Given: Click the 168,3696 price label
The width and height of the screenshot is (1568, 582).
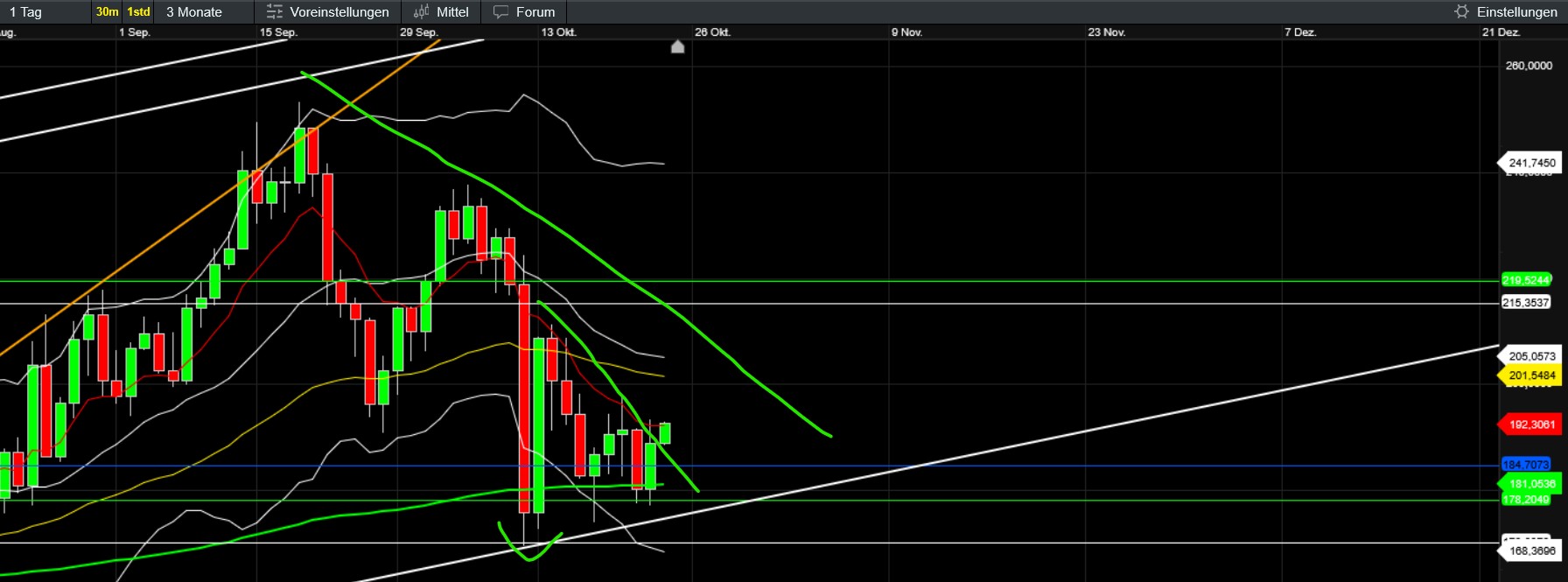Looking at the screenshot, I should 1531,551.
